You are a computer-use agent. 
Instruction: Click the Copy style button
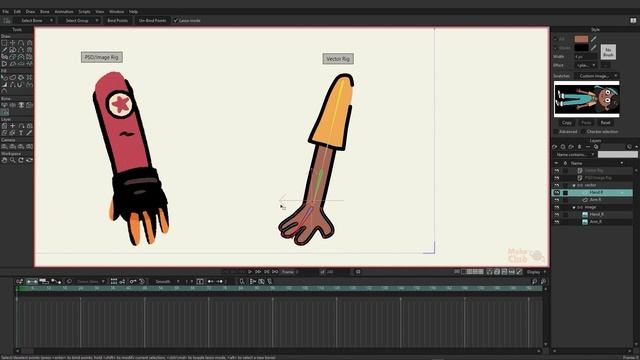click(x=567, y=122)
